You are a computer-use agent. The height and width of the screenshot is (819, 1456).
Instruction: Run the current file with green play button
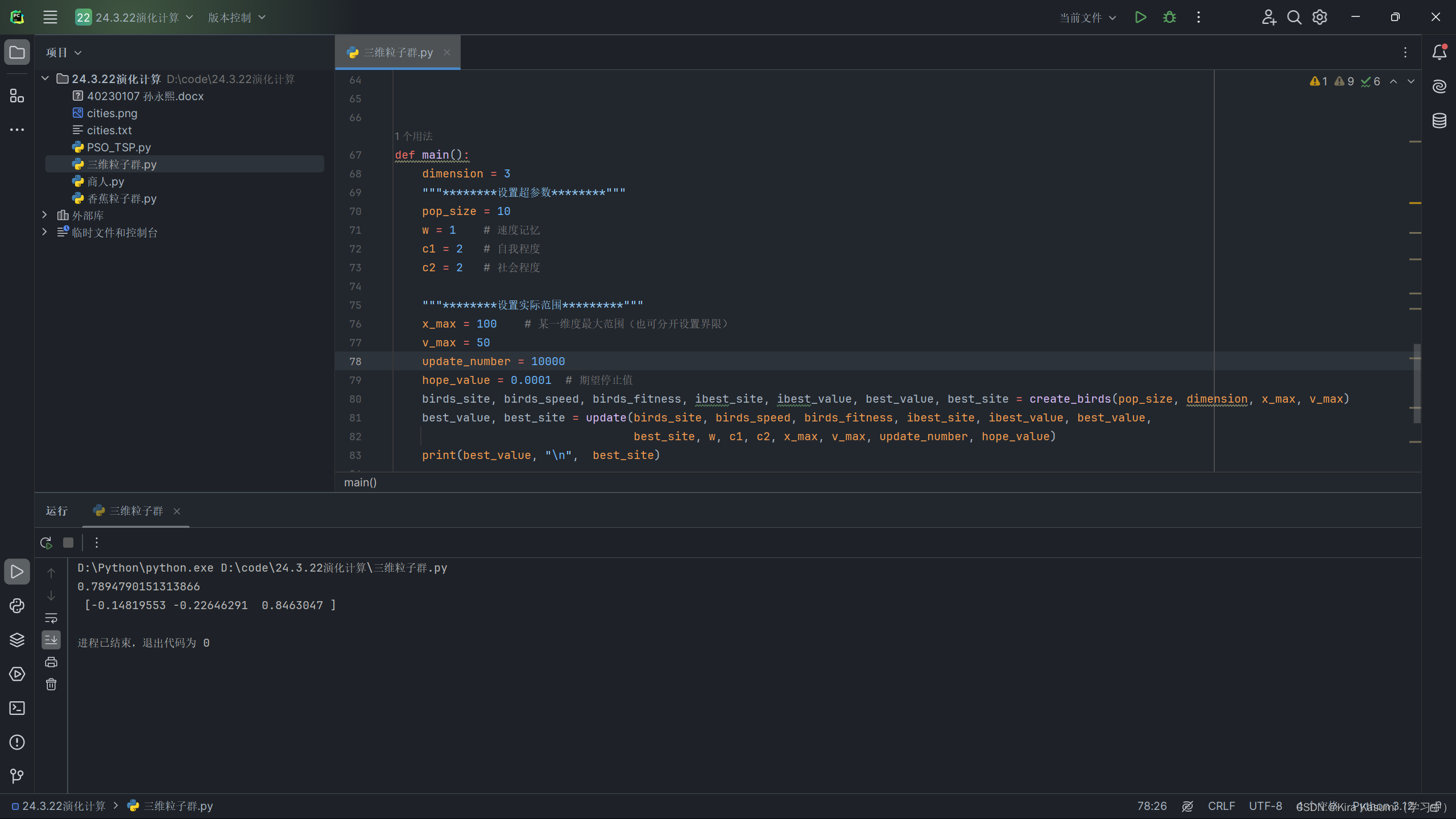pos(1140,17)
